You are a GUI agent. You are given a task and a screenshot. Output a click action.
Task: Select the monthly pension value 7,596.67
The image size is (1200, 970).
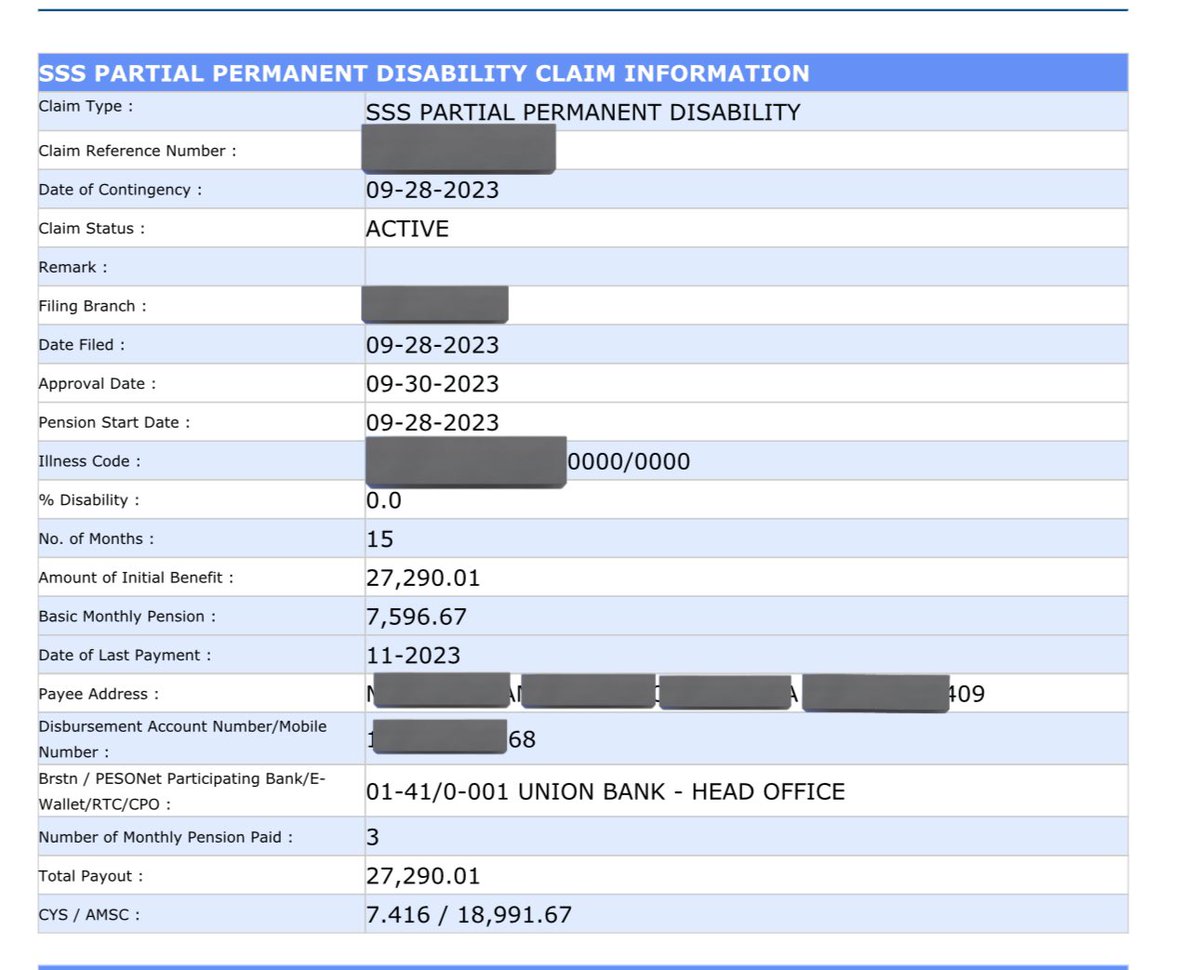coord(416,617)
